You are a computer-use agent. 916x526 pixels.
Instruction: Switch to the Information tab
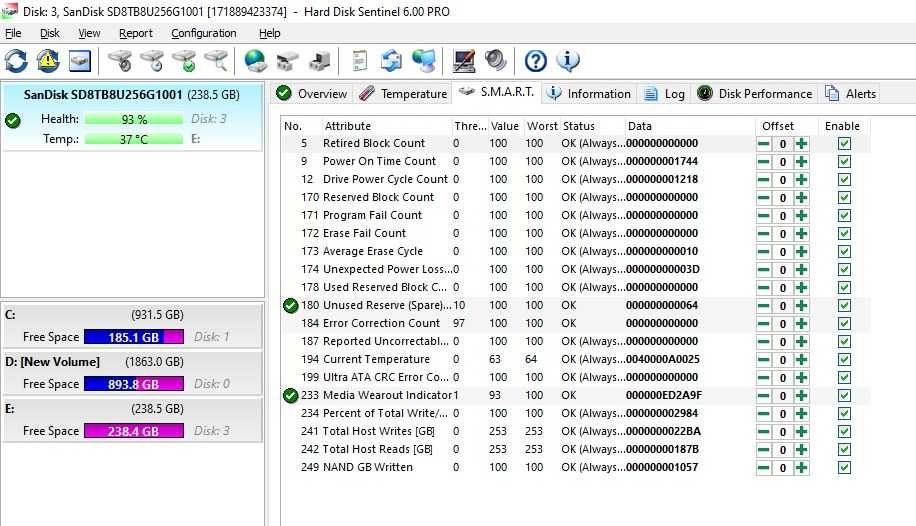coord(589,94)
